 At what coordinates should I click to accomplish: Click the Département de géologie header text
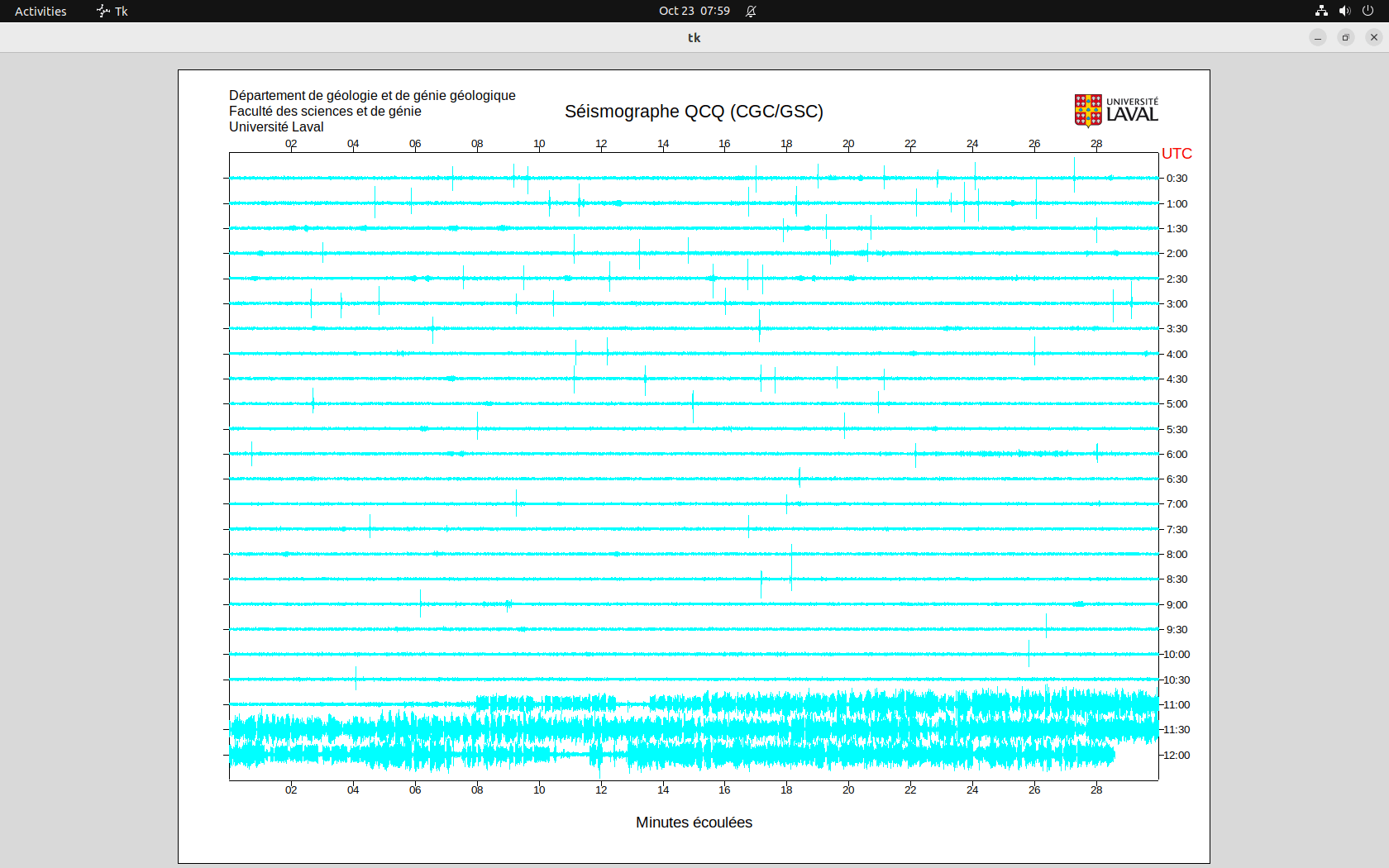[x=372, y=96]
